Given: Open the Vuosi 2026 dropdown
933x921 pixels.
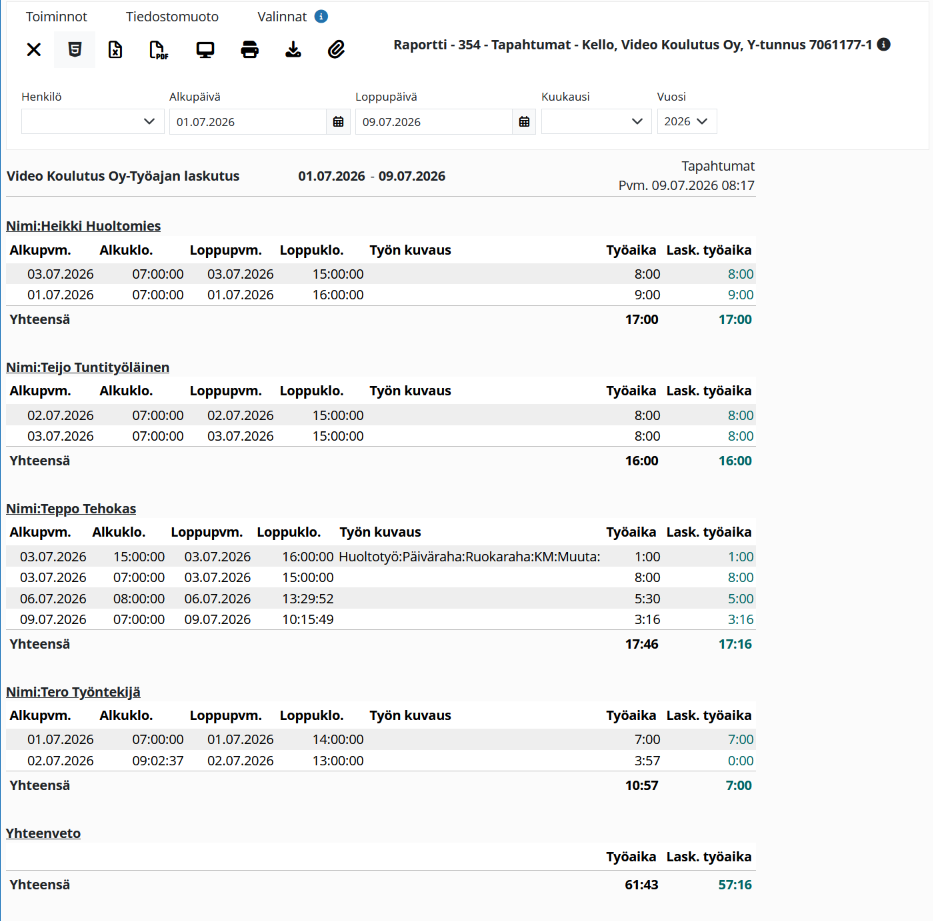Looking at the screenshot, I should [x=687, y=121].
